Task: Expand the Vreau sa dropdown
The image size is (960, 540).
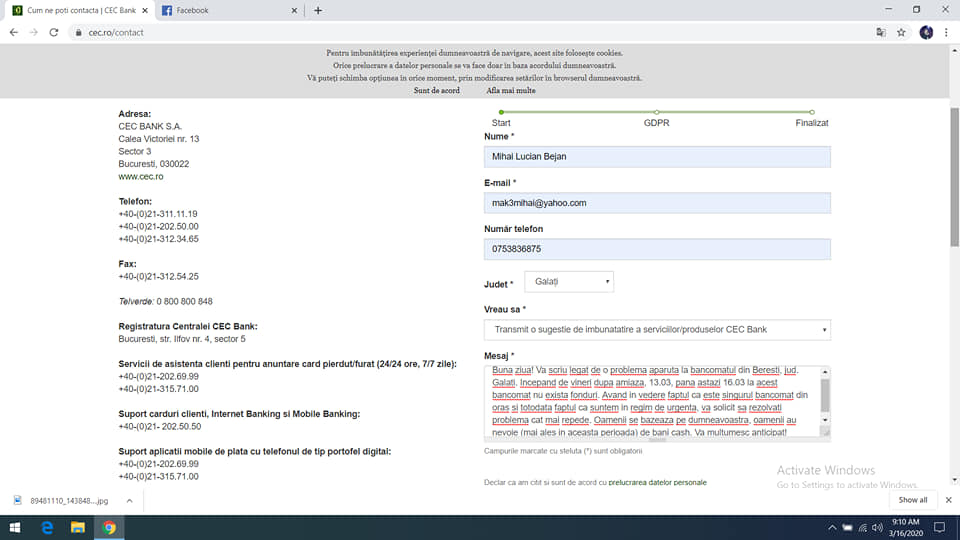Action: (657, 330)
